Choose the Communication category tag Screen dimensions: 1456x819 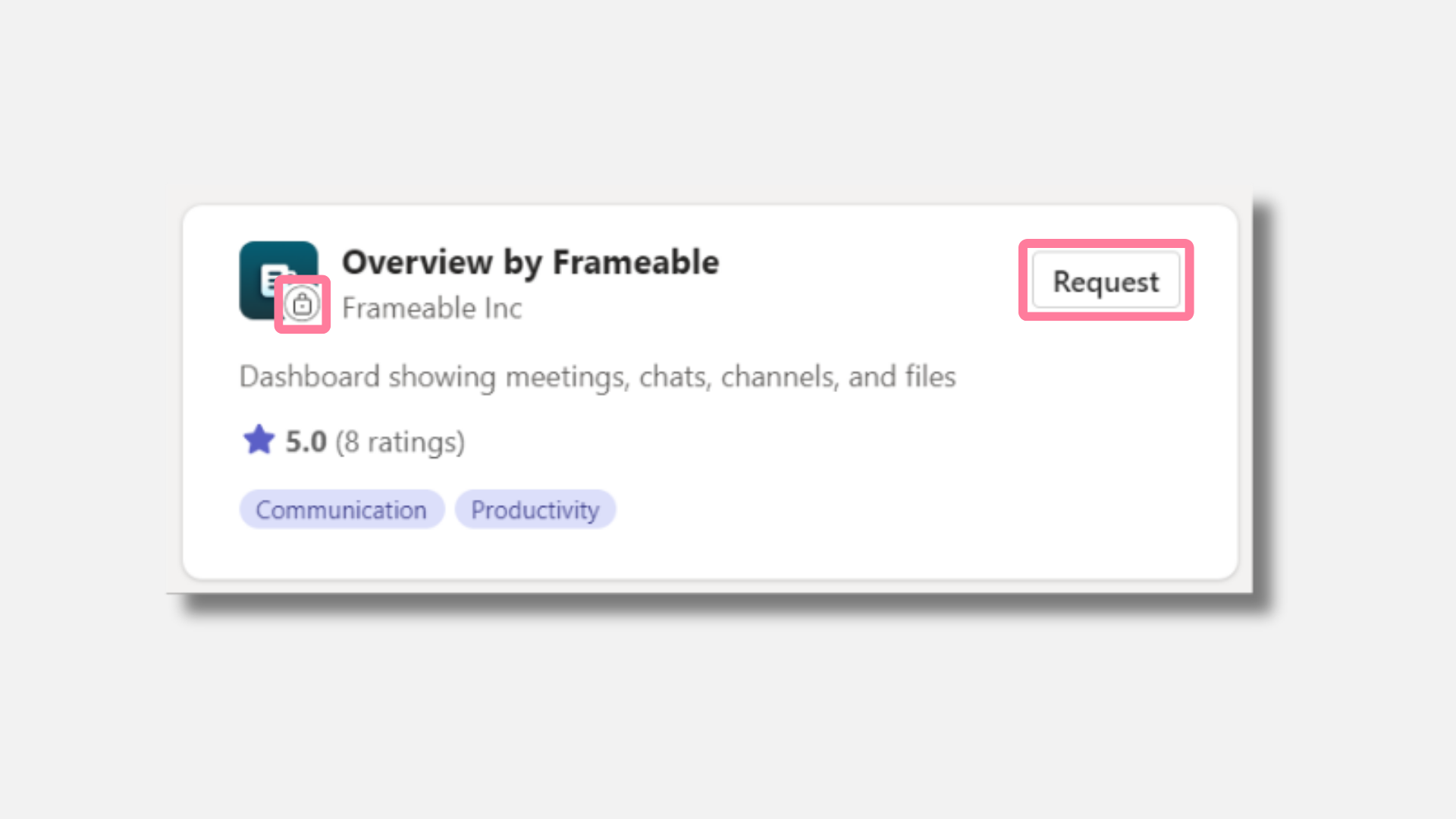[341, 510]
